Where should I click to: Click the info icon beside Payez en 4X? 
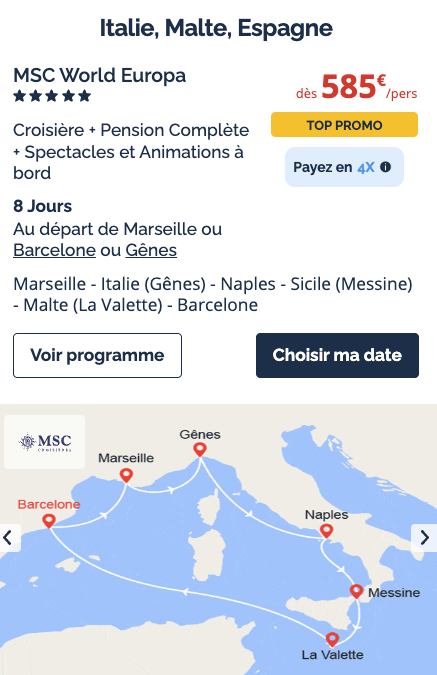(x=385, y=167)
